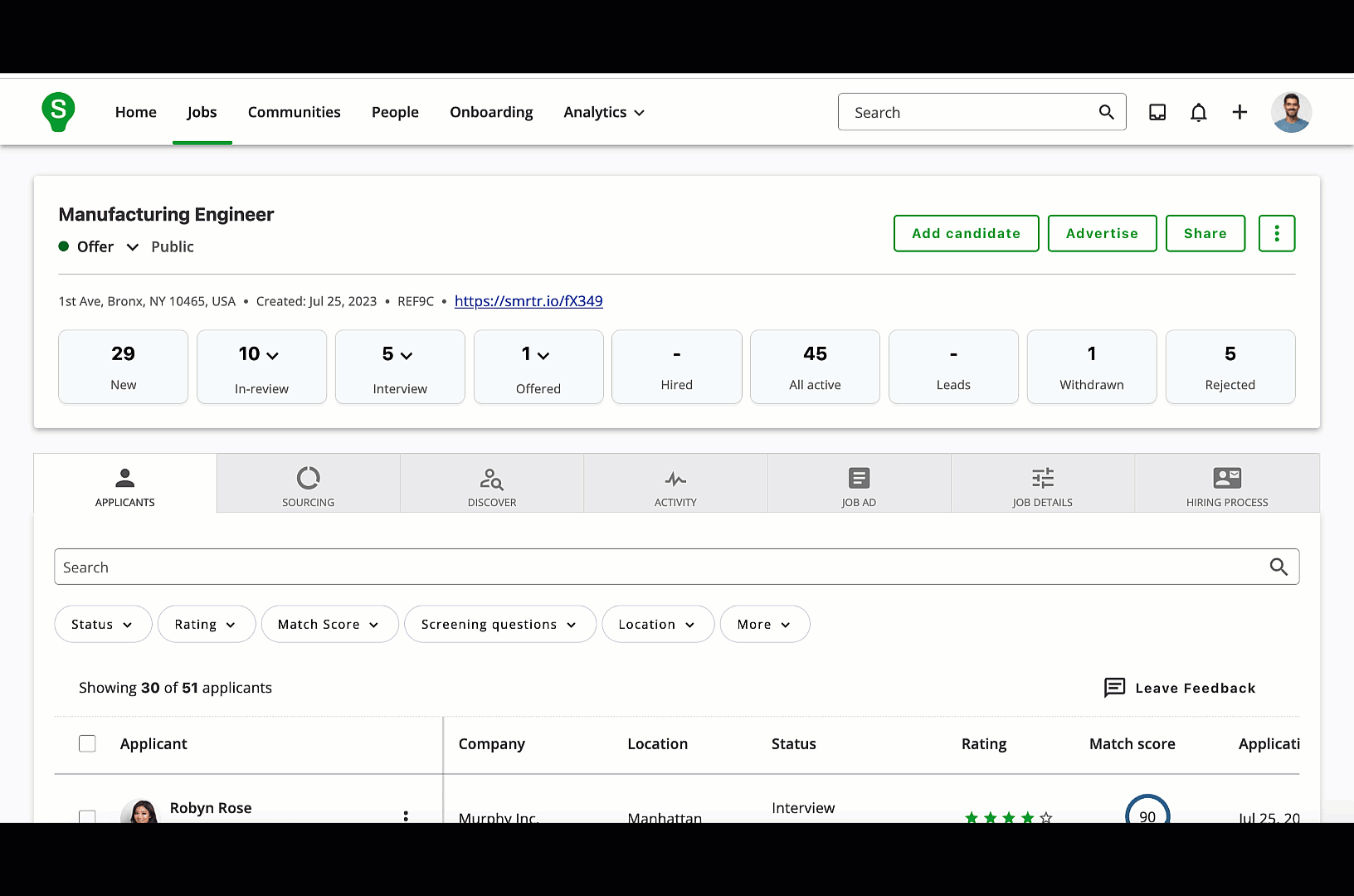Open Communities in the navigation
The height and width of the screenshot is (896, 1354).
tap(295, 112)
